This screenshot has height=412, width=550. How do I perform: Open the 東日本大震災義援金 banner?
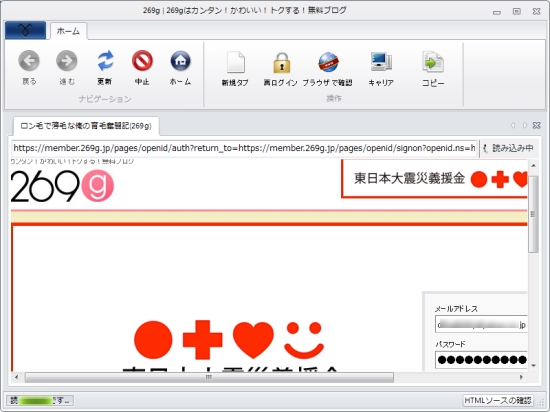(x=435, y=178)
